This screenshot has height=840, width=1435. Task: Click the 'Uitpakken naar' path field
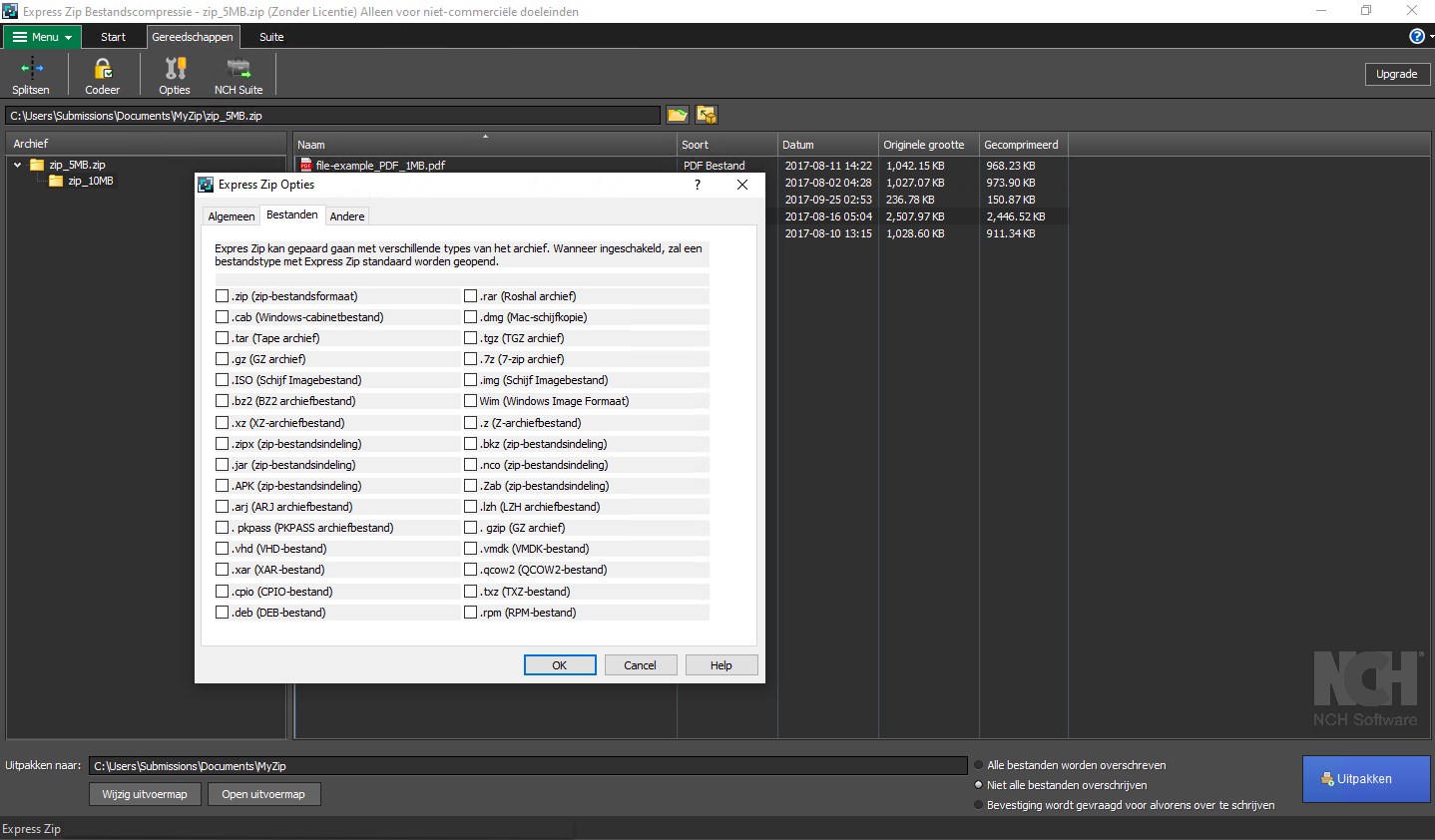click(528, 766)
